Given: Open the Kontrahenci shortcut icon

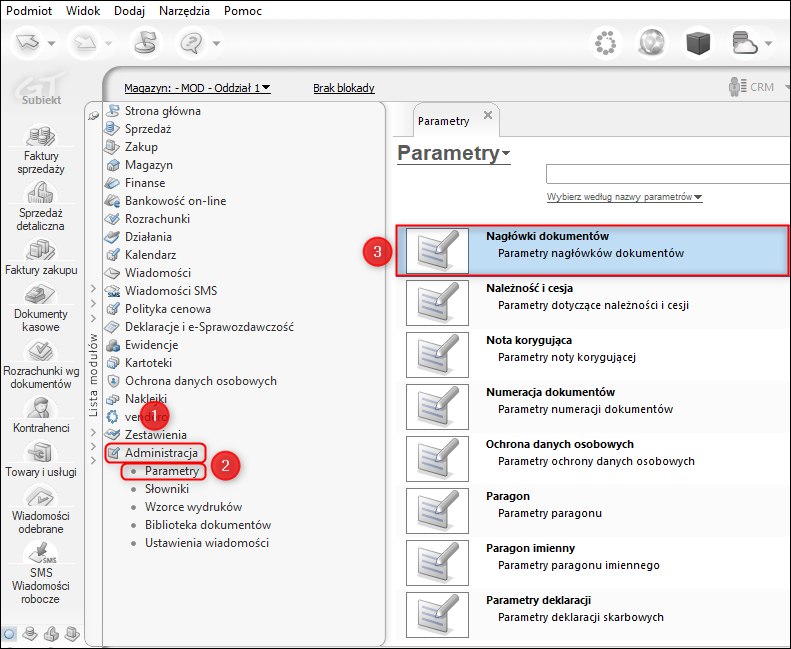Looking at the screenshot, I should pyautogui.click(x=40, y=407).
